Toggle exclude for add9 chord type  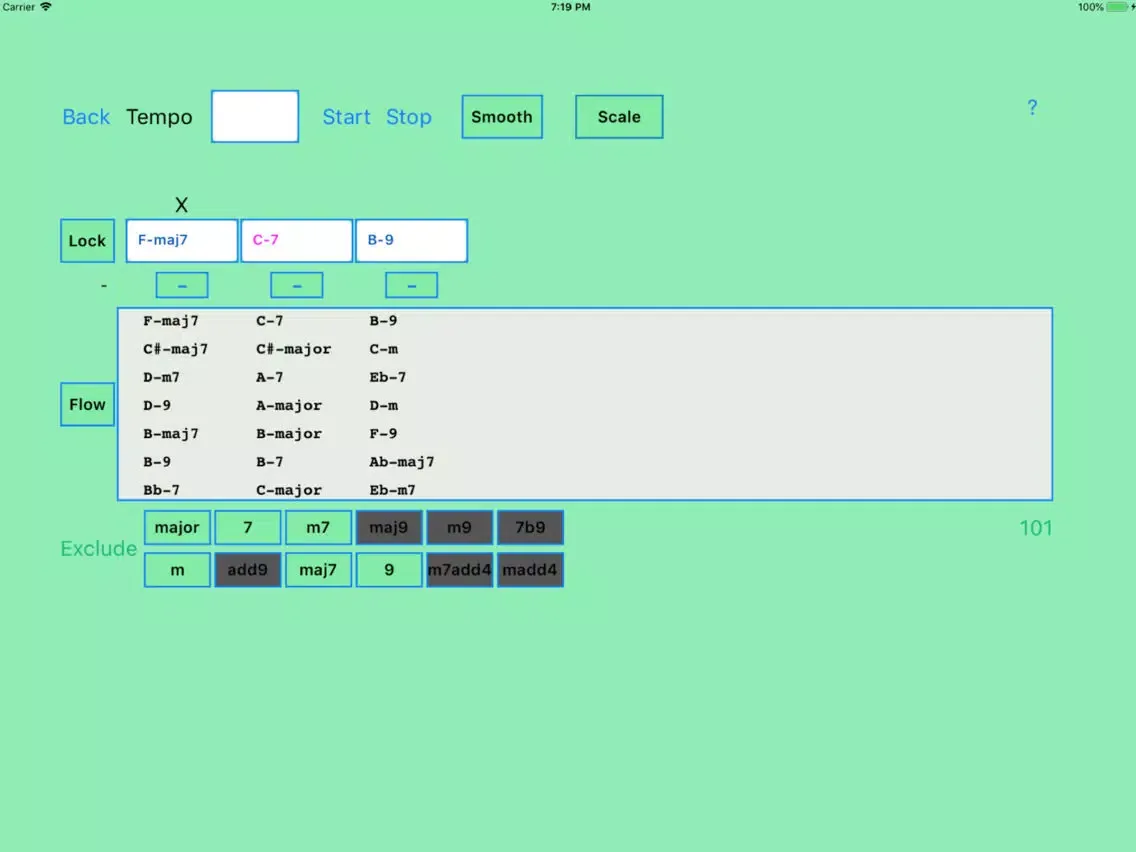point(248,570)
